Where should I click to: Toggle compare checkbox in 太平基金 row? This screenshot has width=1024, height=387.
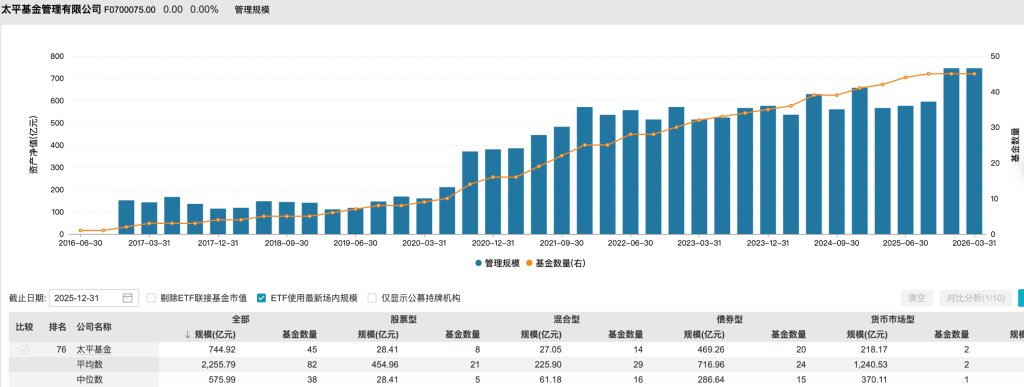[x=25, y=349]
